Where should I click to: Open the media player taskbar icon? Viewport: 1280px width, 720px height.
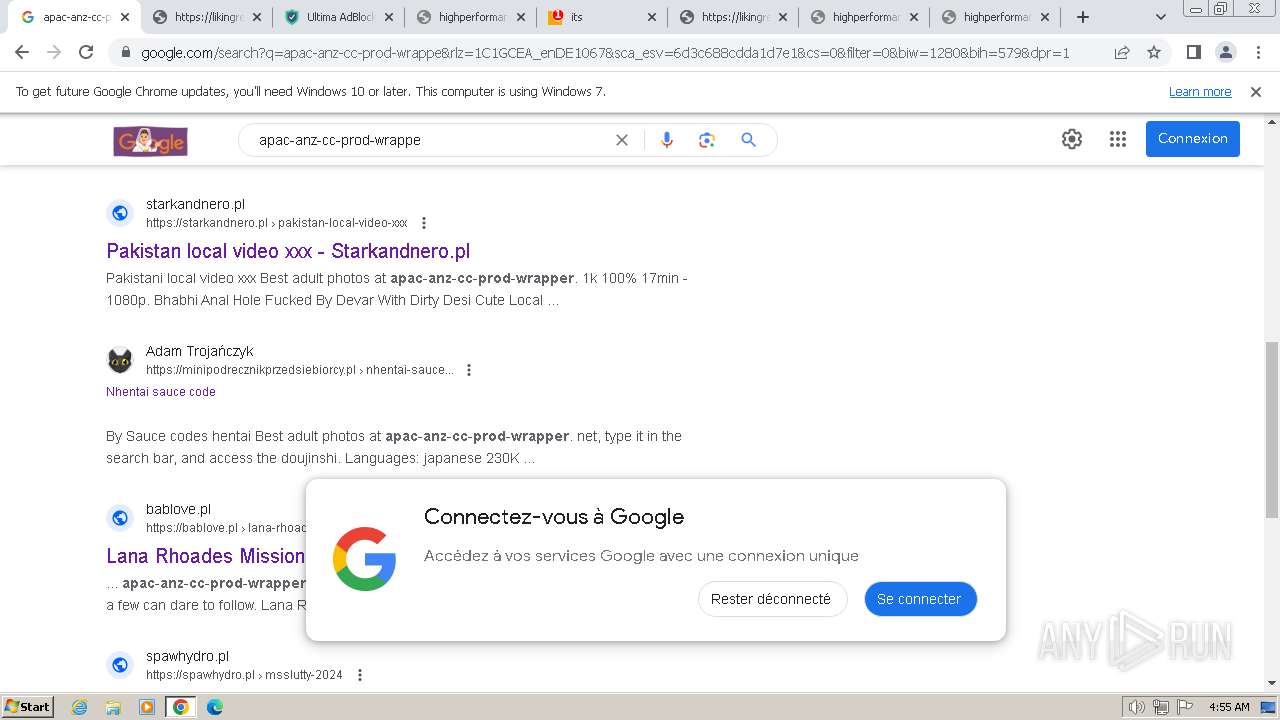[147, 707]
